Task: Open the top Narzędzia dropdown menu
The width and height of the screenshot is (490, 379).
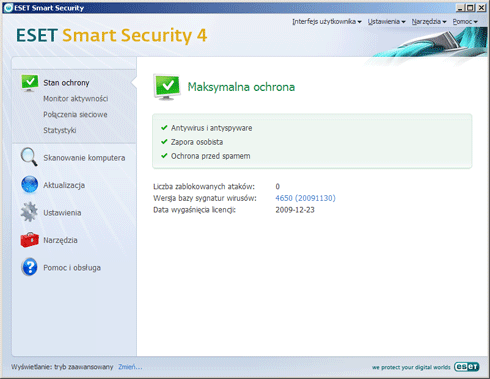Action: (429, 22)
